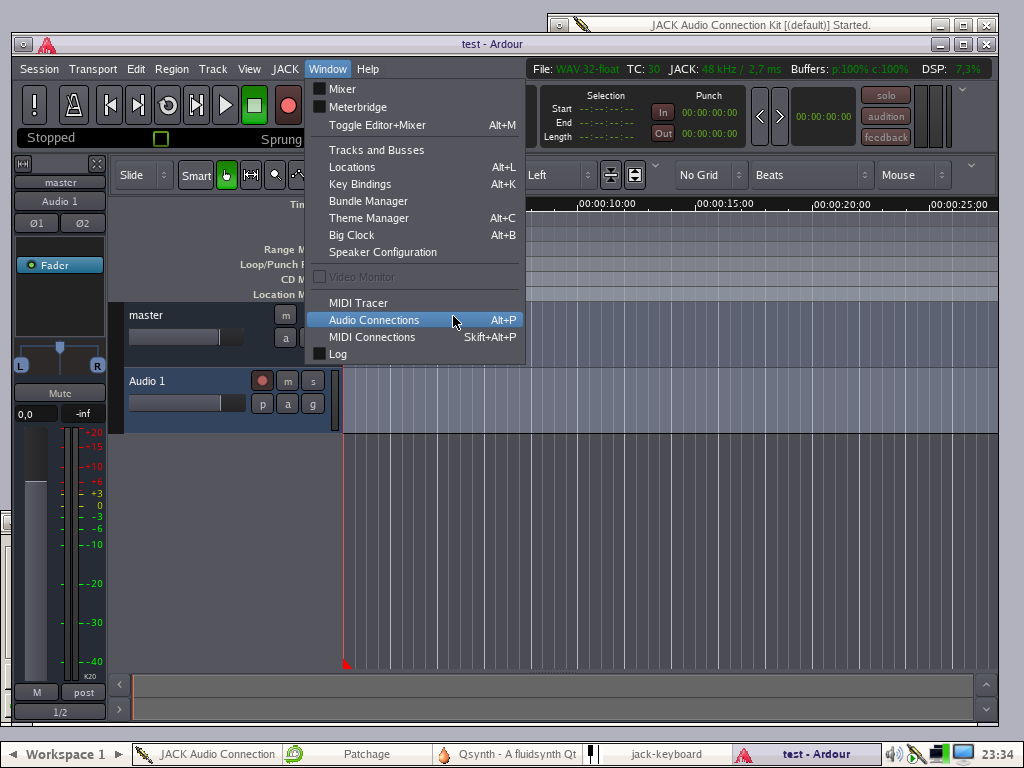Solo the Audio 1 track with the s button
Image resolution: width=1024 pixels, height=768 pixels.
click(x=313, y=380)
